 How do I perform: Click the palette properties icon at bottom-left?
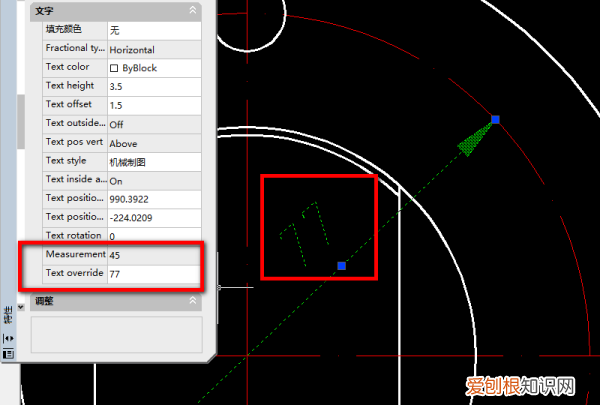click(x=9, y=354)
